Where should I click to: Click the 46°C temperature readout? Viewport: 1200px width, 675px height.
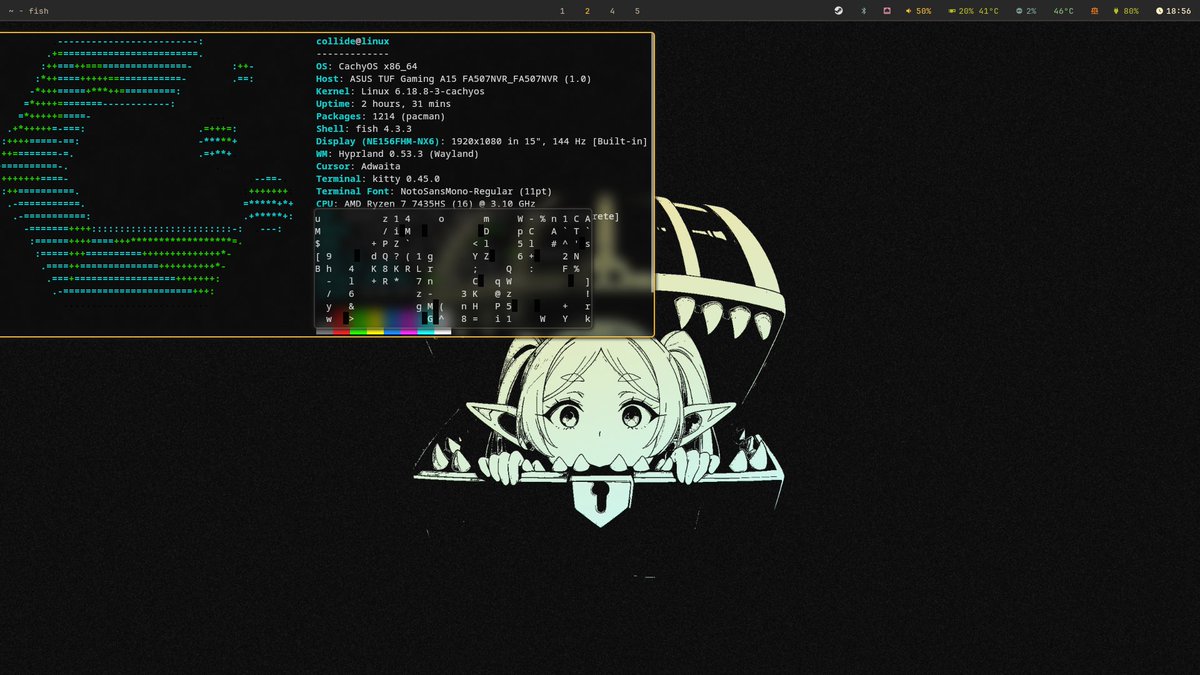(x=1063, y=10)
